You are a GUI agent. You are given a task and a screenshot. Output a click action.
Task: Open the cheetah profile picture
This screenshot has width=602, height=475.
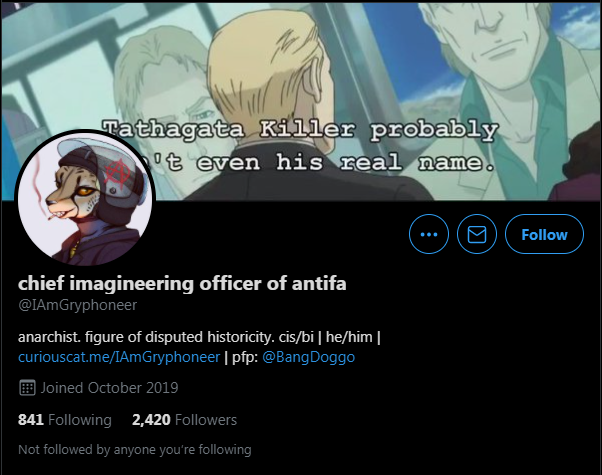pyautogui.click(x=85, y=198)
